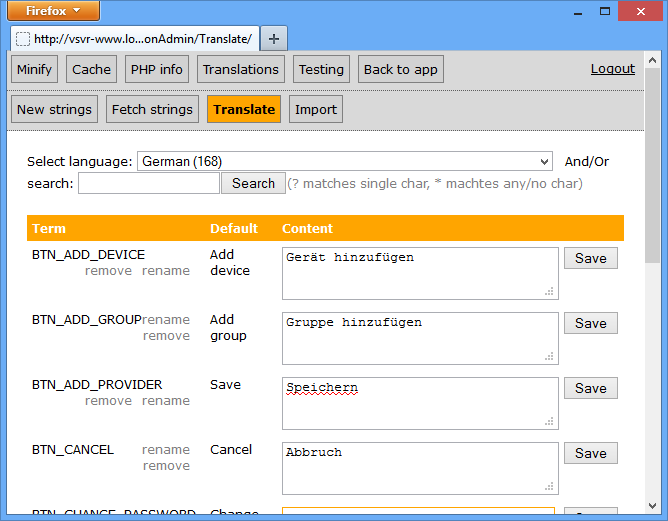This screenshot has height=521, width=668.
Task: Click the vertical scrollbar thumb
Action: (652, 166)
